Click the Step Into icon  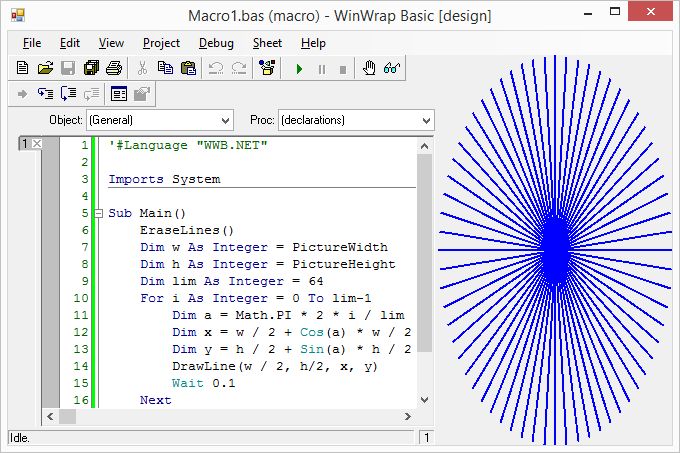(x=46, y=94)
